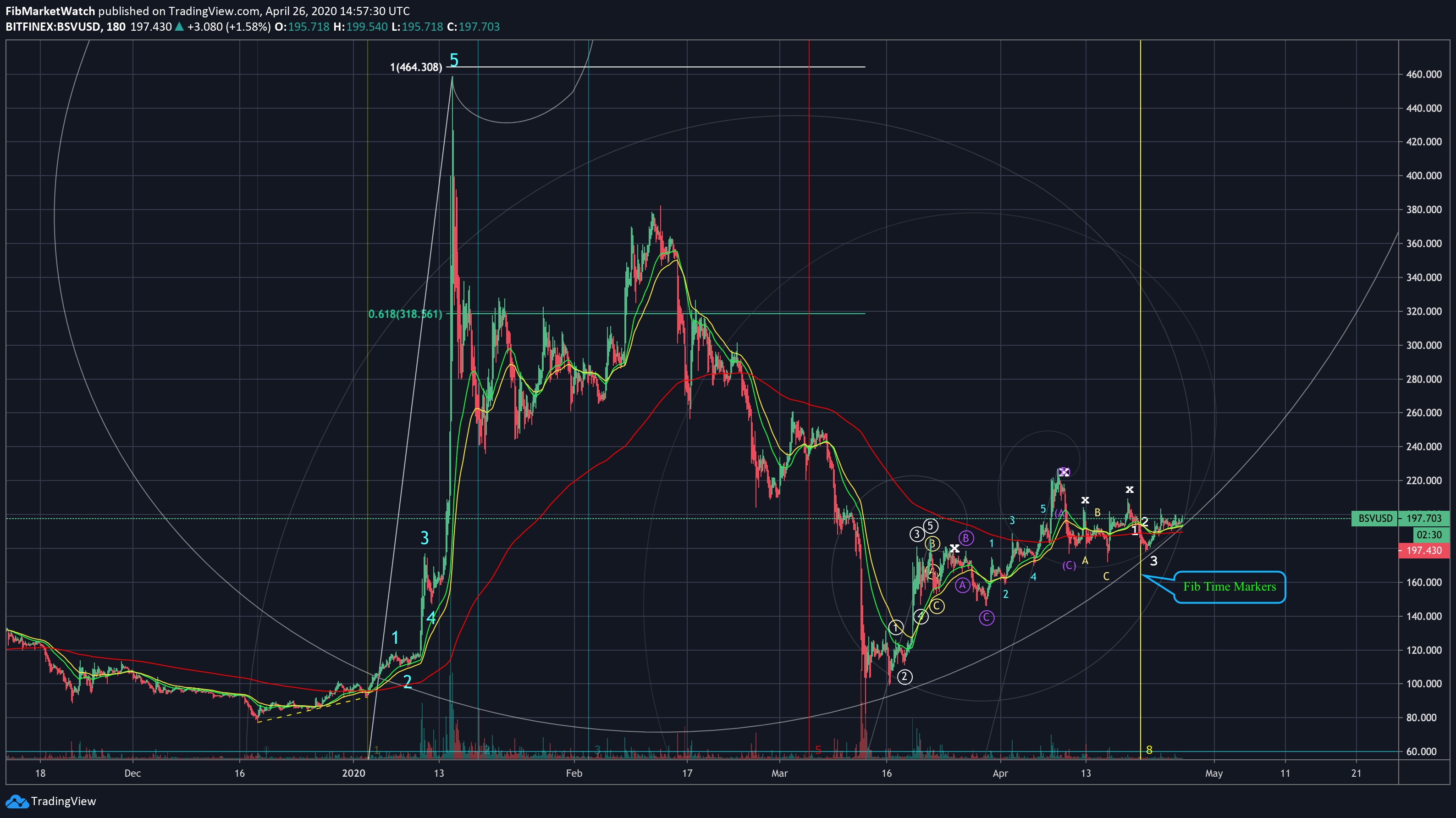Click the large cyan wave 5 label
The height and width of the screenshot is (818, 1456).
click(x=454, y=60)
